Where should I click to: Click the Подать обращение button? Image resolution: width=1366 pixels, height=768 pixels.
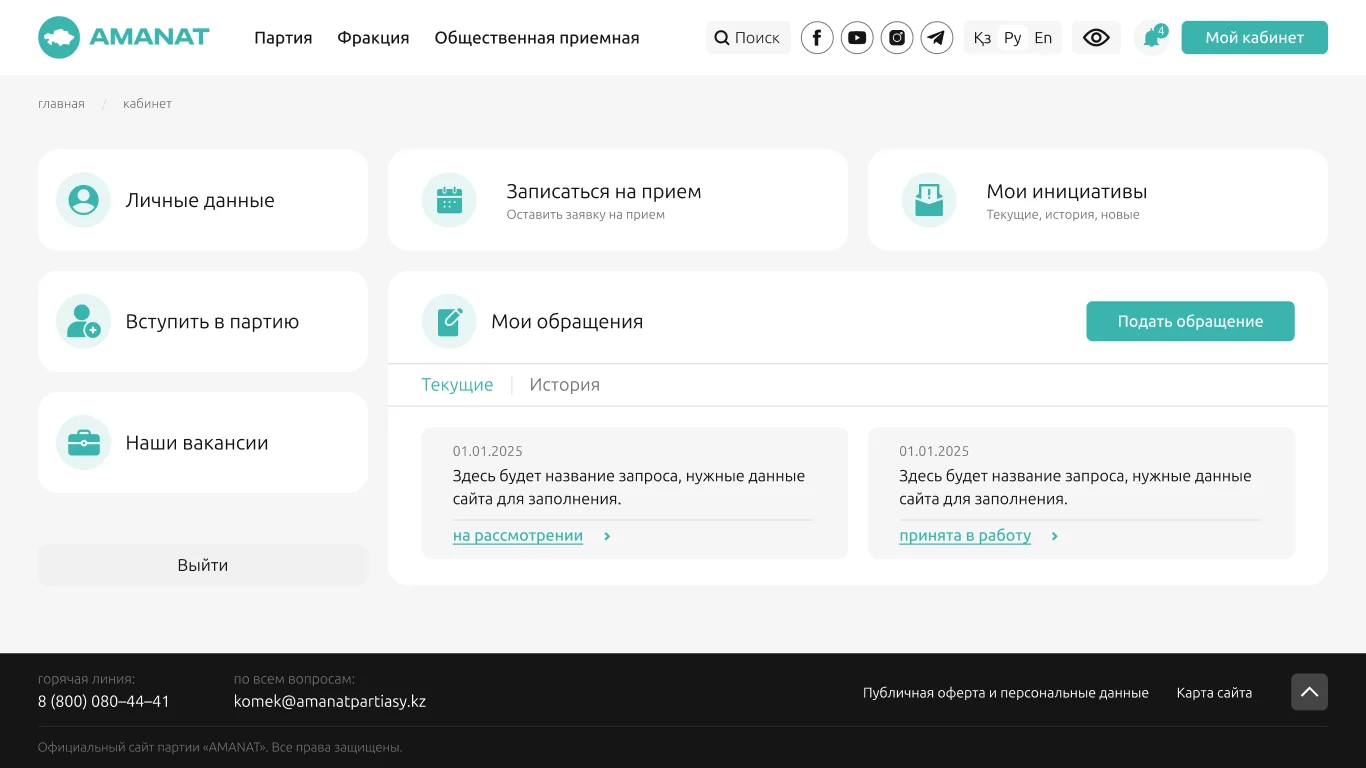tap(1190, 321)
